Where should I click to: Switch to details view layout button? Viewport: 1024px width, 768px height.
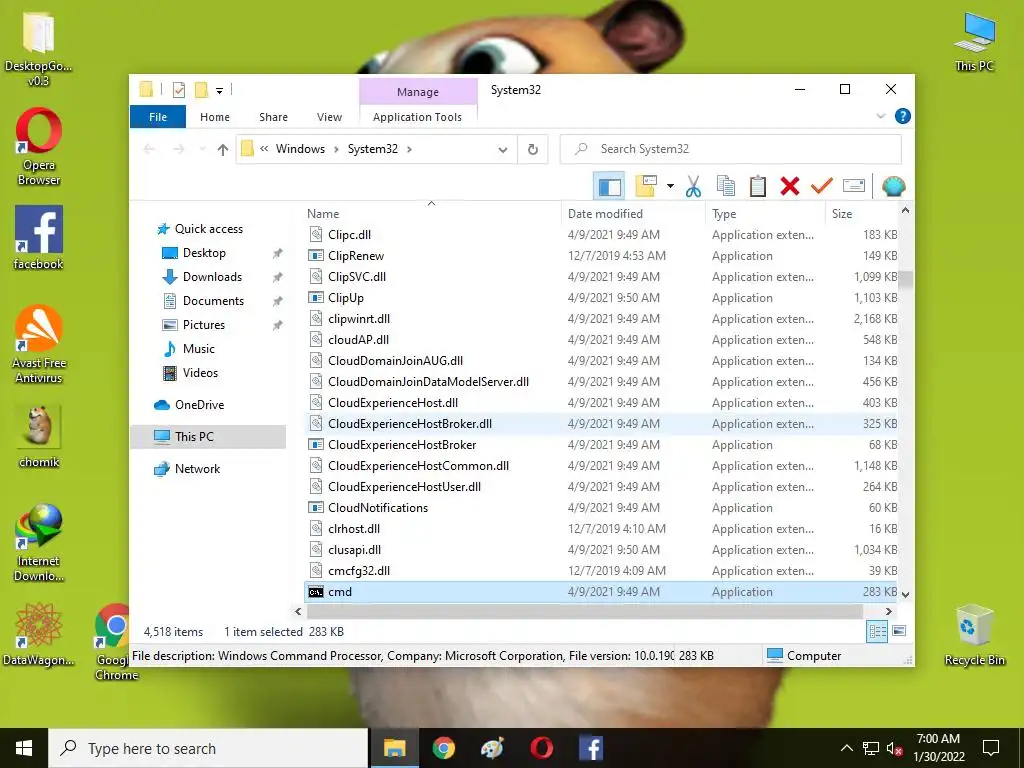877,632
